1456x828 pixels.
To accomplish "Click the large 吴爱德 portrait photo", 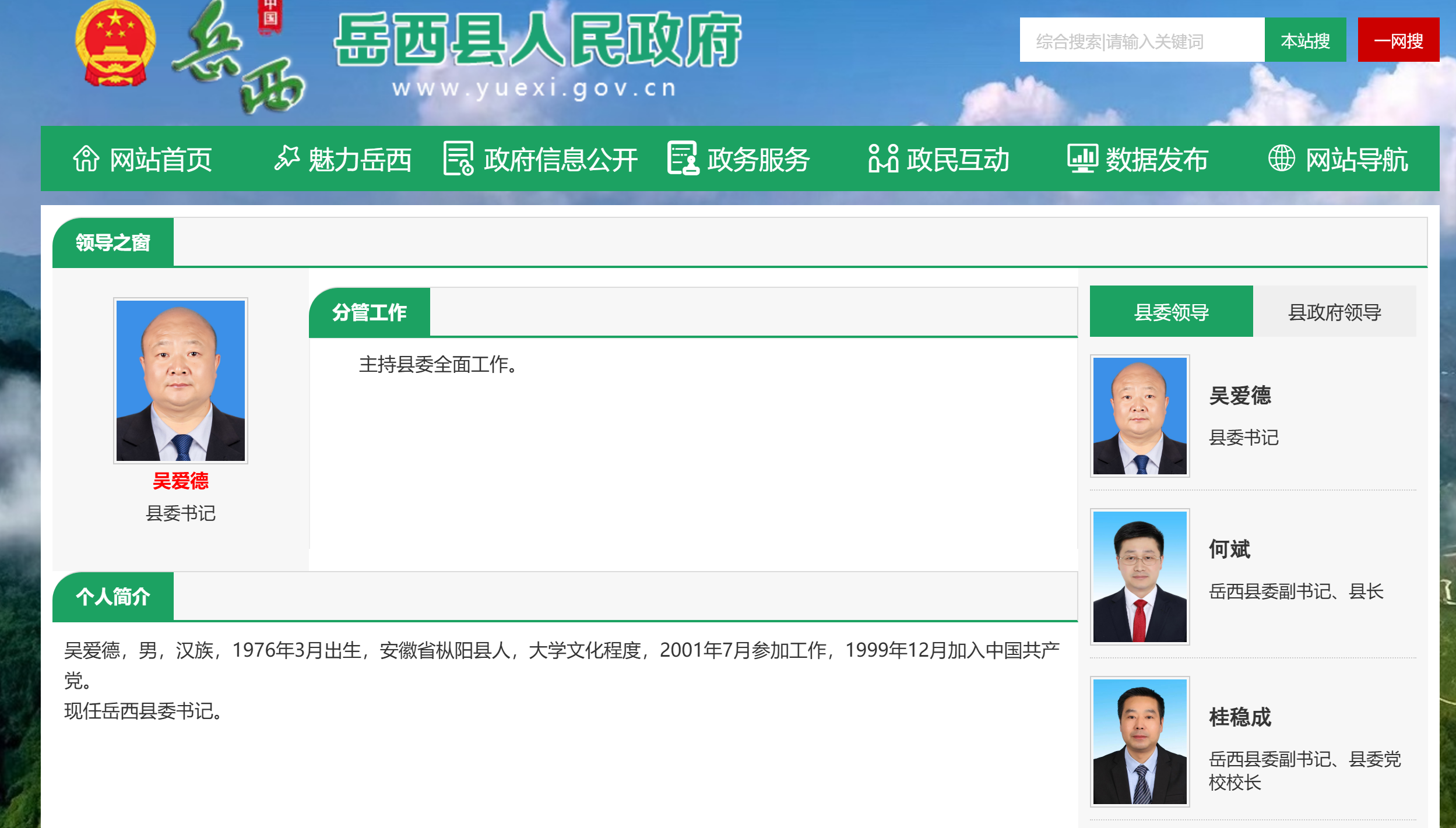I will [181, 380].
